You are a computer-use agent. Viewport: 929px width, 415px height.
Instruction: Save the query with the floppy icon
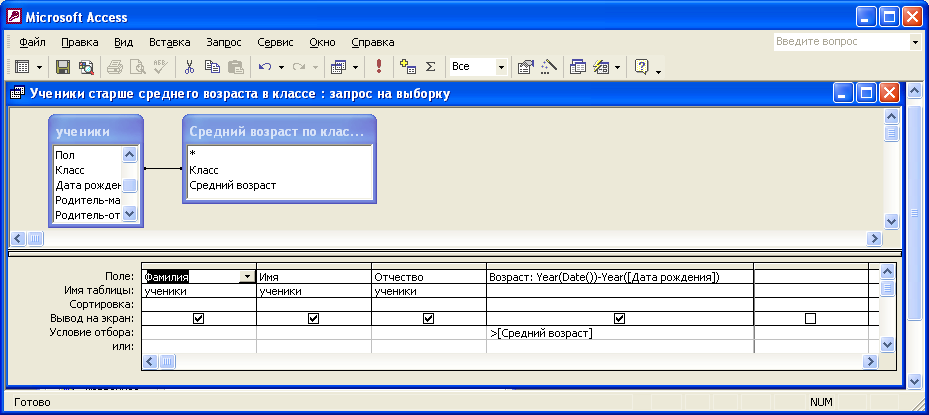[x=63, y=67]
